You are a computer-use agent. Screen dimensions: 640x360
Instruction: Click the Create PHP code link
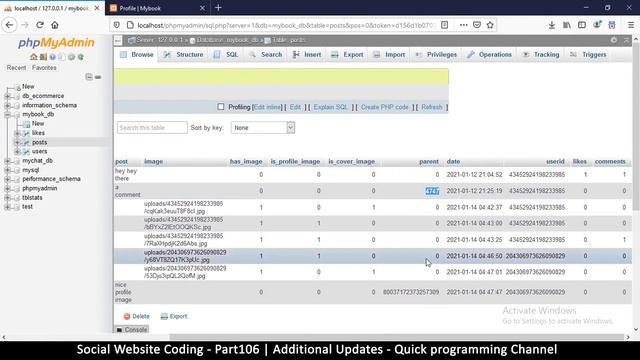click(x=384, y=107)
